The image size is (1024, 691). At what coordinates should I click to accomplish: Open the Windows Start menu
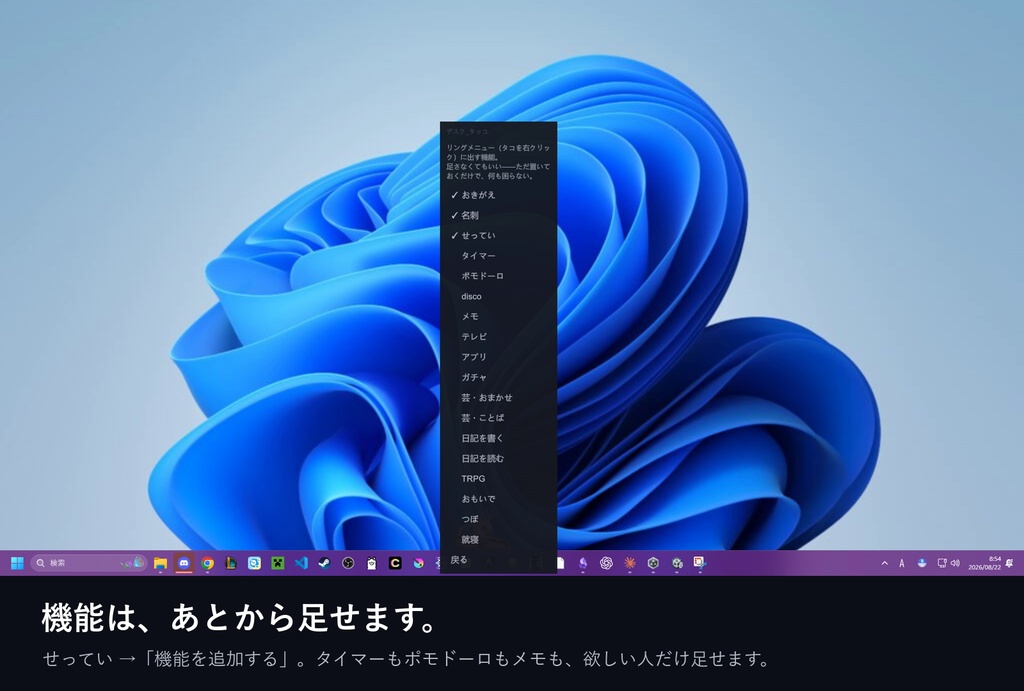click(x=18, y=563)
